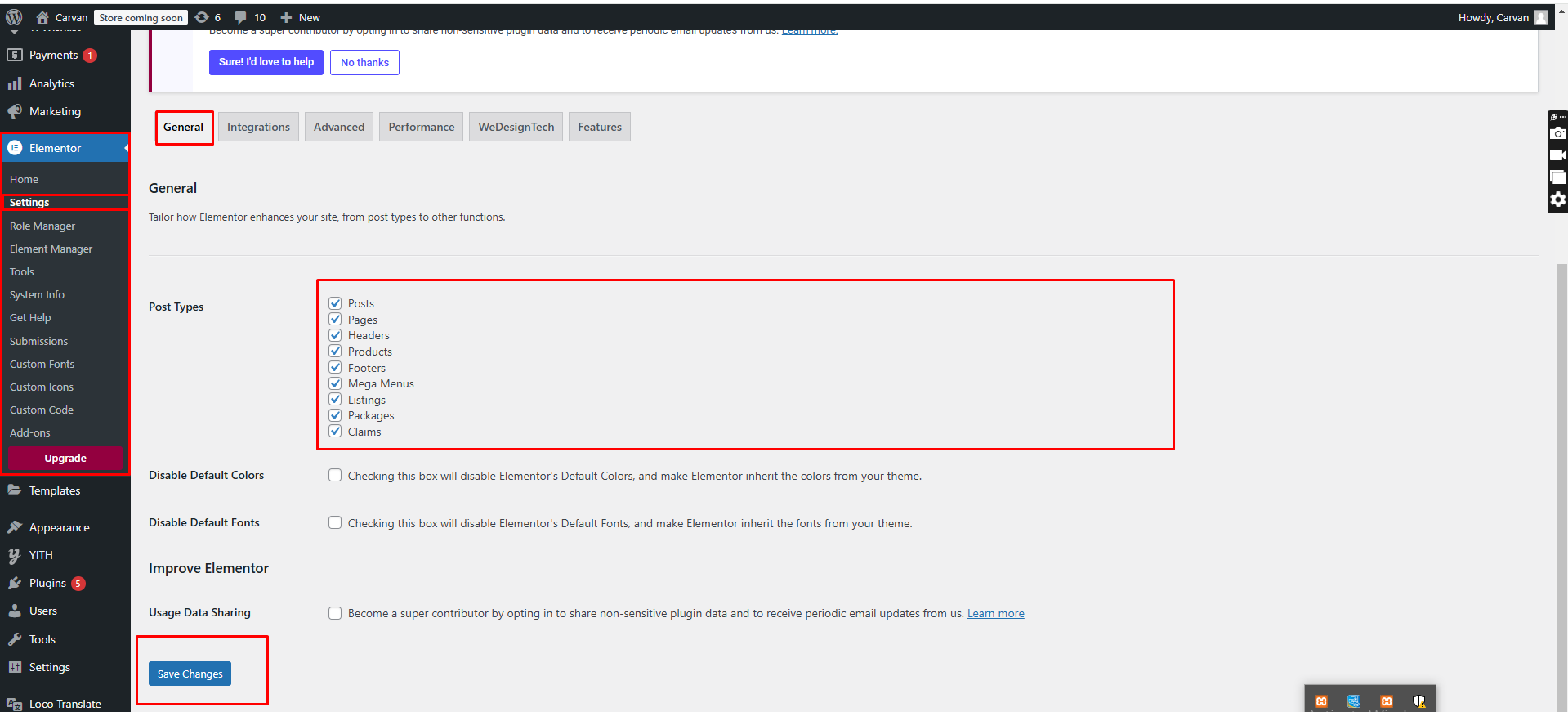This screenshot has width=1568, height=712.
Task: Click the Upgrade button in Elementor menu
Action: coord(65,459)
